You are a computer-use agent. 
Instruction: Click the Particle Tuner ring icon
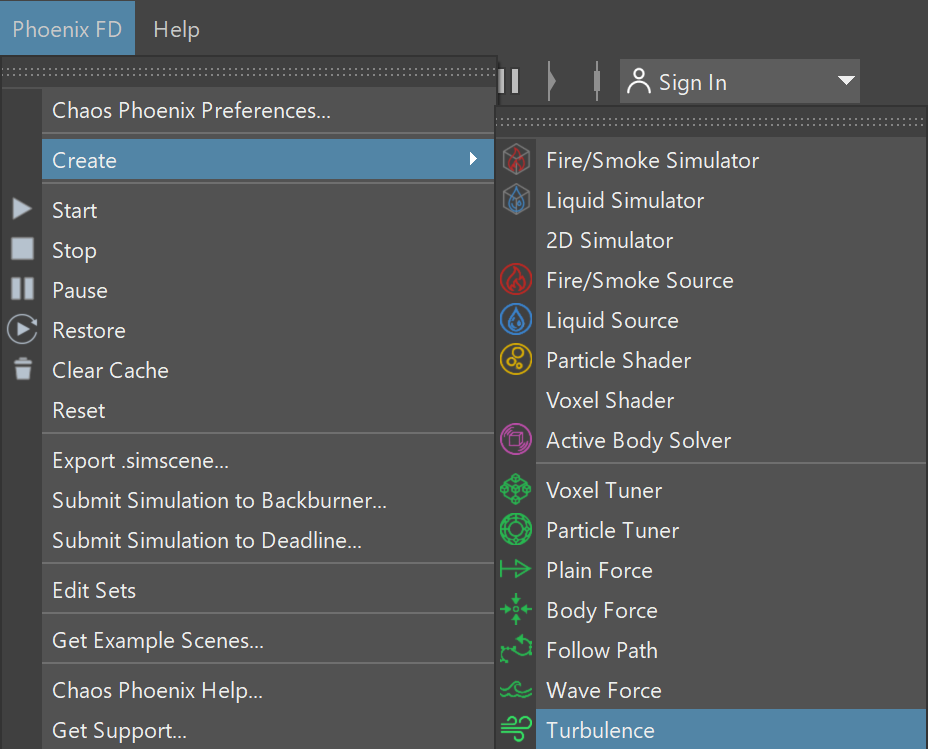[516, 530]
